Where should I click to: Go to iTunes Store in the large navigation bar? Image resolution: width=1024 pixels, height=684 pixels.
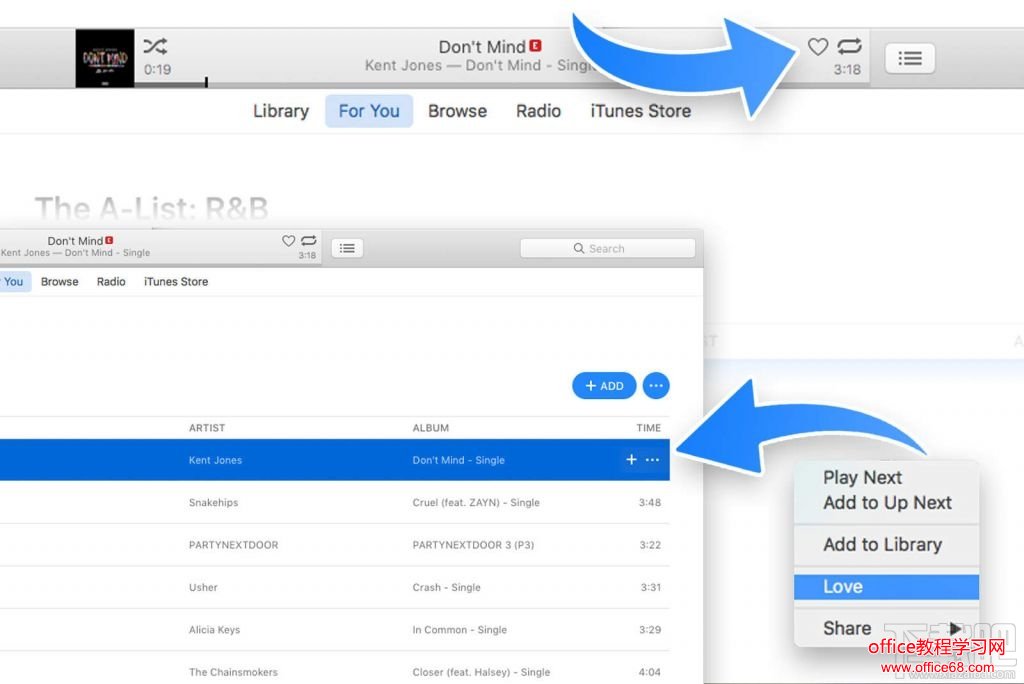[641, 111]
